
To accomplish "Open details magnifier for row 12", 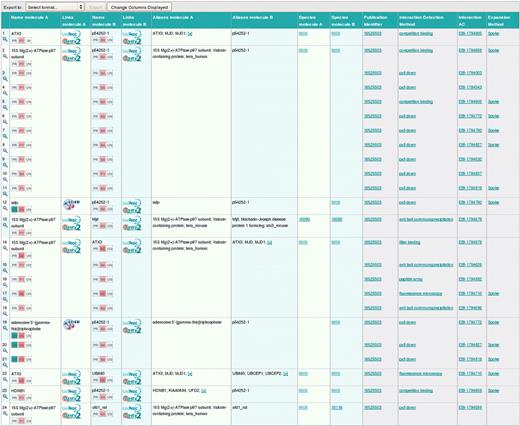I will (x=5, y=208).
